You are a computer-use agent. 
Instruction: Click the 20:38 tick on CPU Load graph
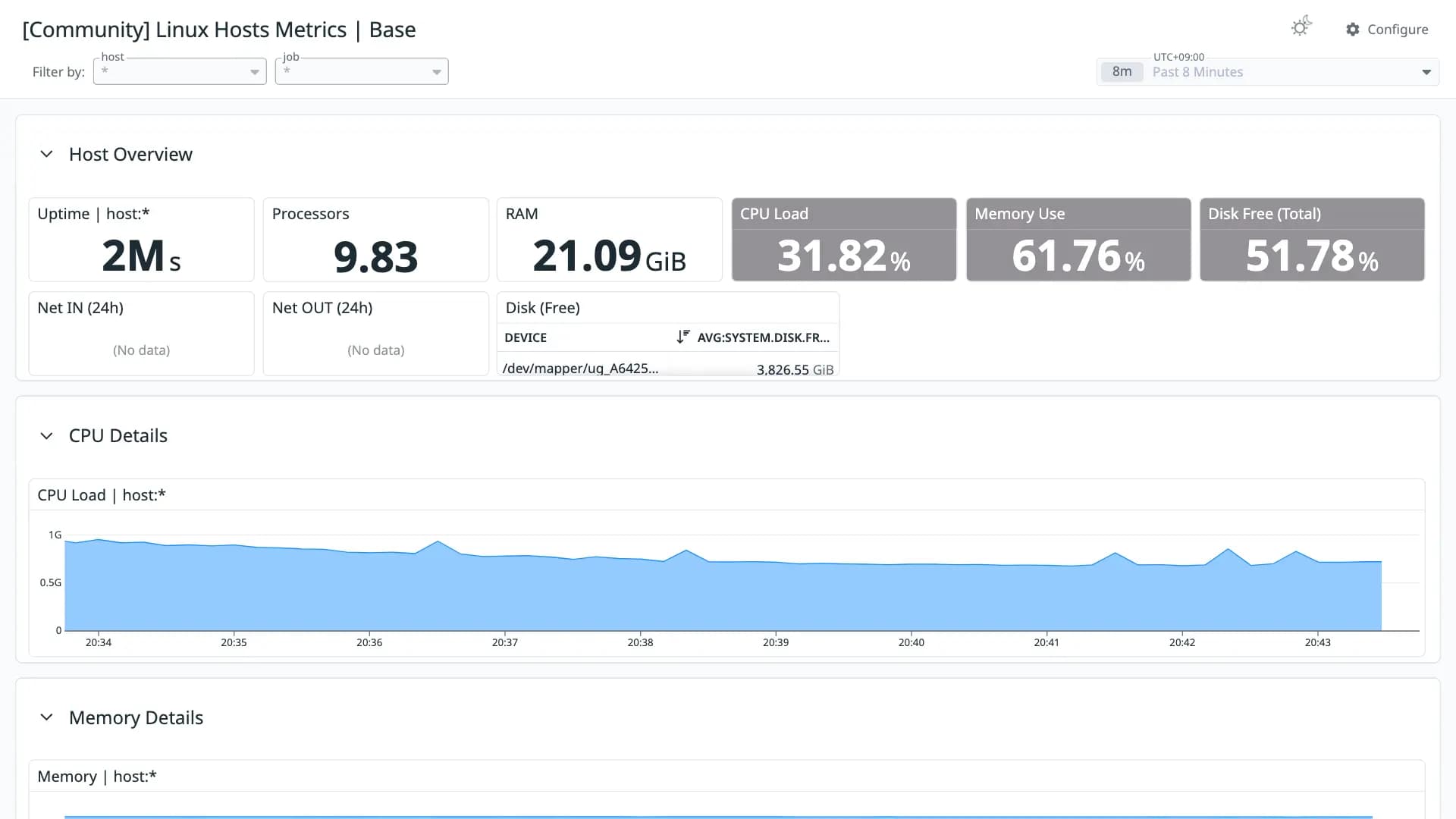[x=640, y=642]
